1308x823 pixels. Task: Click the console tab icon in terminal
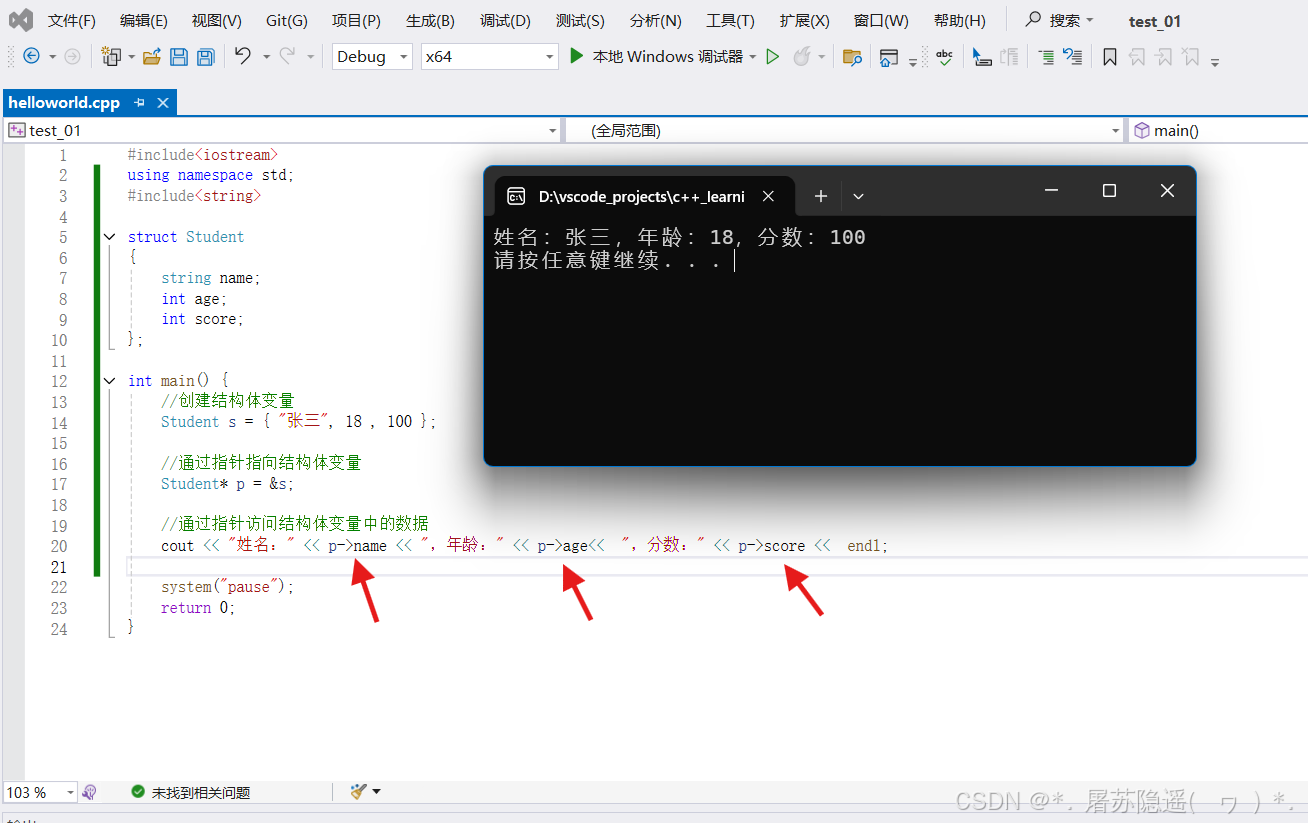516,196
